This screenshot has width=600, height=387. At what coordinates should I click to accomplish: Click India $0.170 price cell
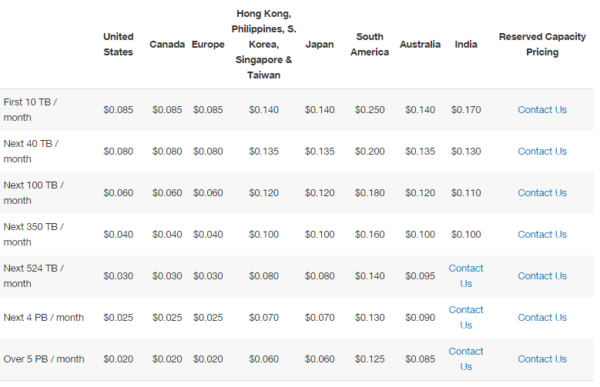[x=466, y=110]
